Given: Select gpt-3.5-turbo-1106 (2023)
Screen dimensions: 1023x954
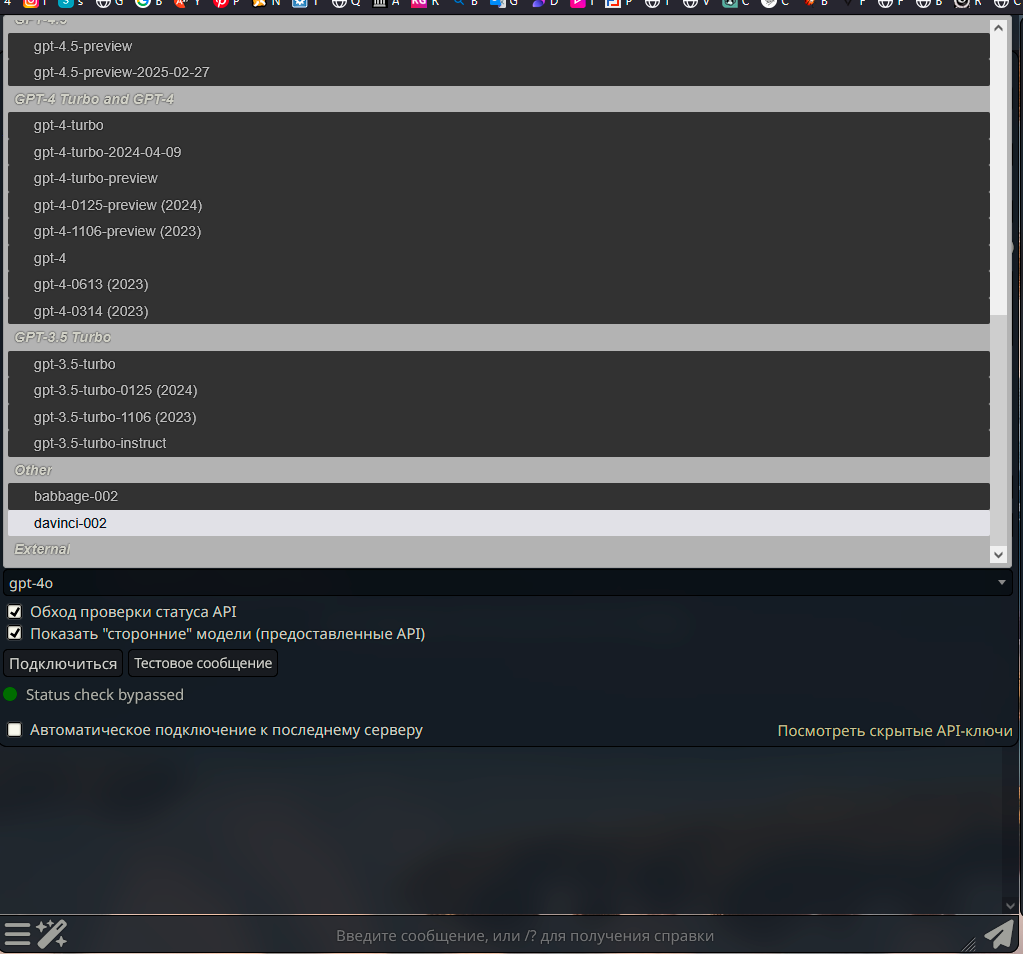Looking at the screenshot, I should click(x=498, y=417).
